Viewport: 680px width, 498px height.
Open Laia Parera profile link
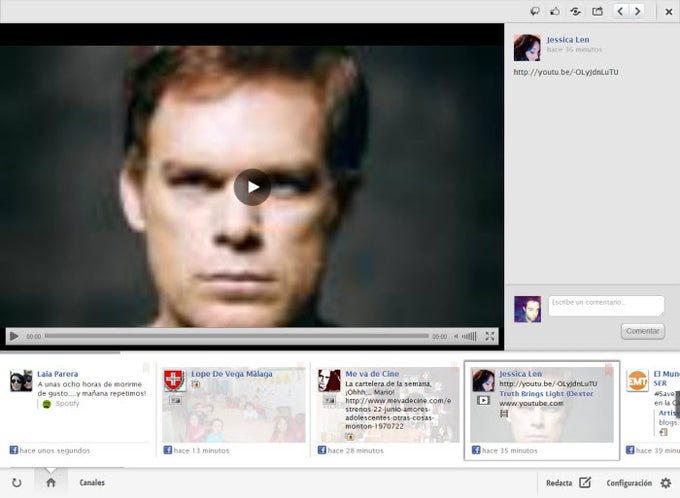pos(58,374)
